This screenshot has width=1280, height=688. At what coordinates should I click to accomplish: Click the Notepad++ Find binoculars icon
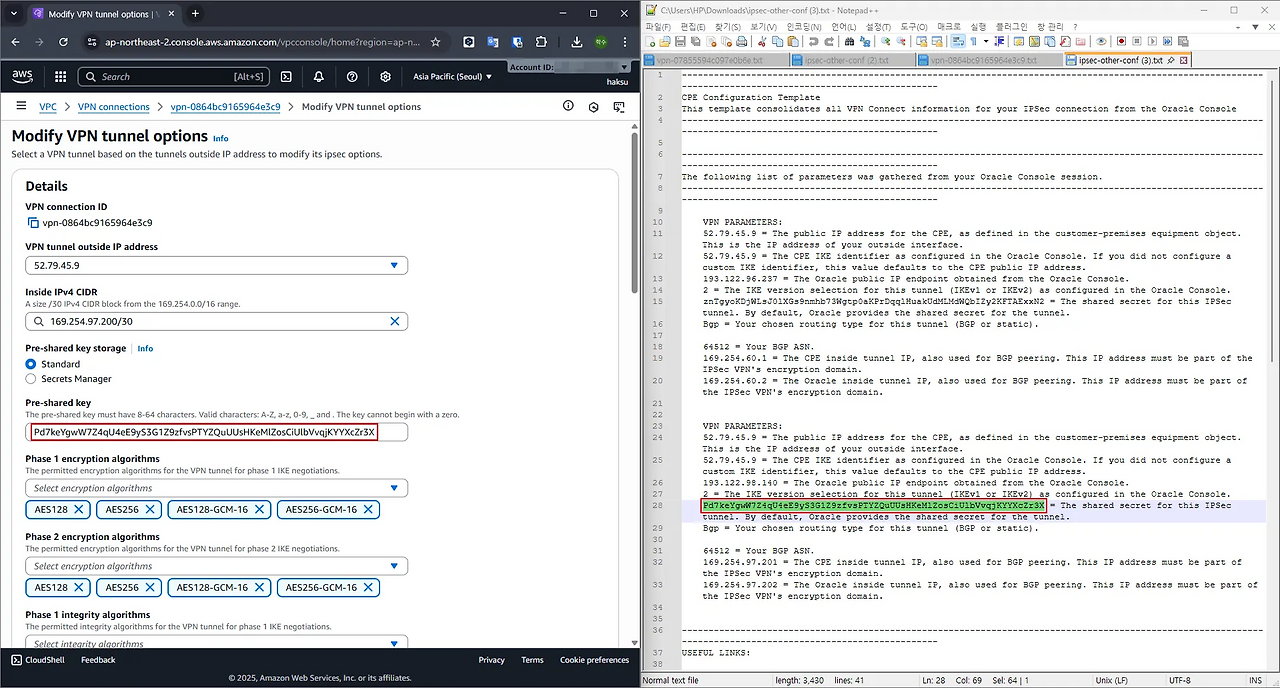coord(849,42)
